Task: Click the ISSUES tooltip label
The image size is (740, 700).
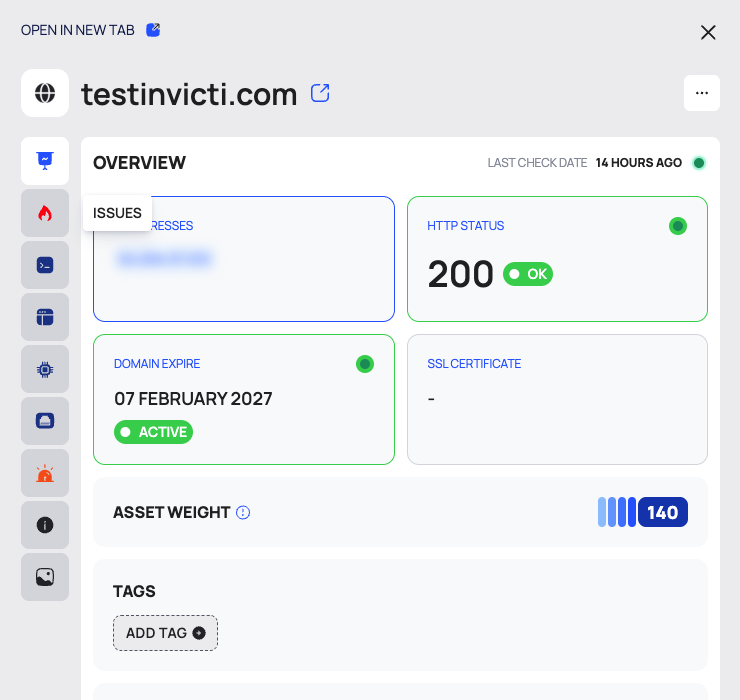Action: pos(117,213)
